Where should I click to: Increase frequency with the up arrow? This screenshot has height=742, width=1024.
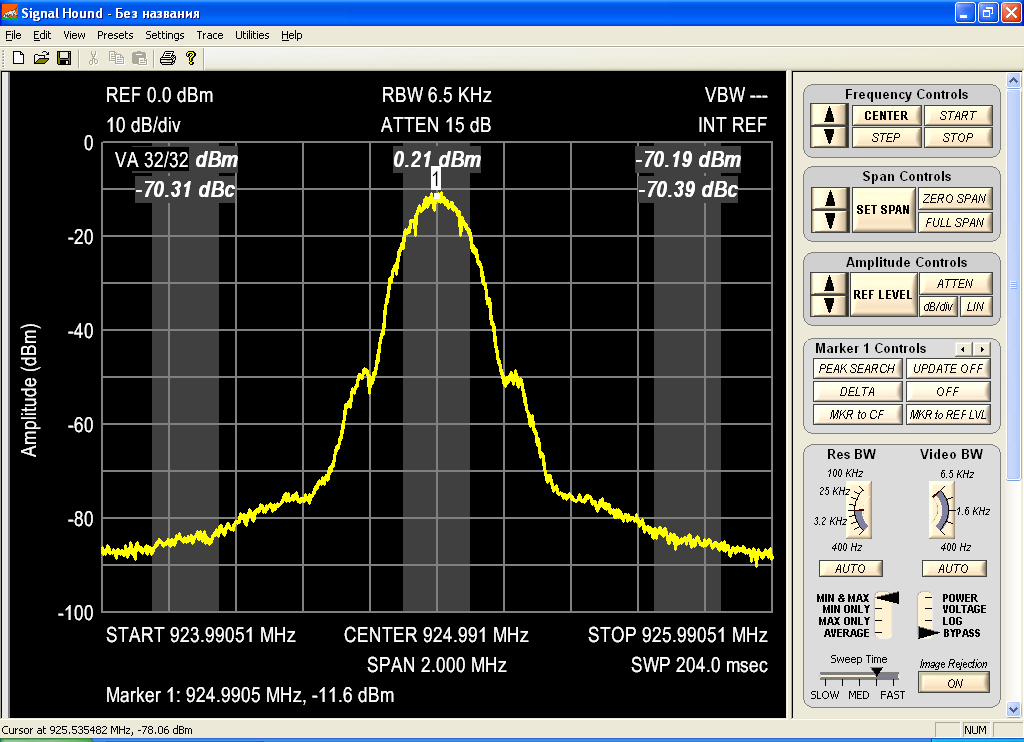(x=829, y=116)
